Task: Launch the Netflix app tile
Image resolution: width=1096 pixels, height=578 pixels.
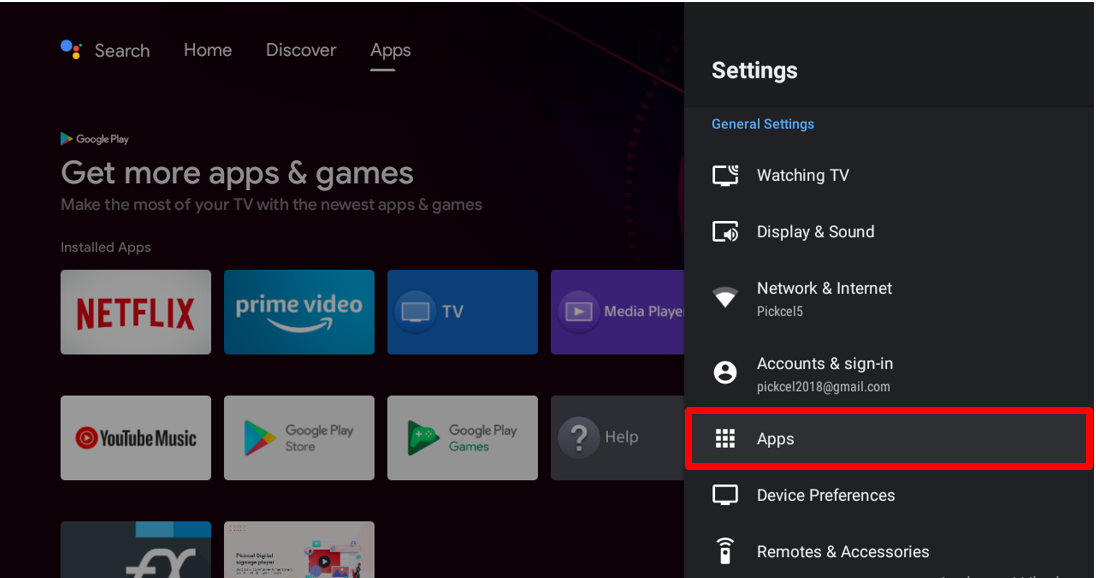Action: click(x=135, y=312)
